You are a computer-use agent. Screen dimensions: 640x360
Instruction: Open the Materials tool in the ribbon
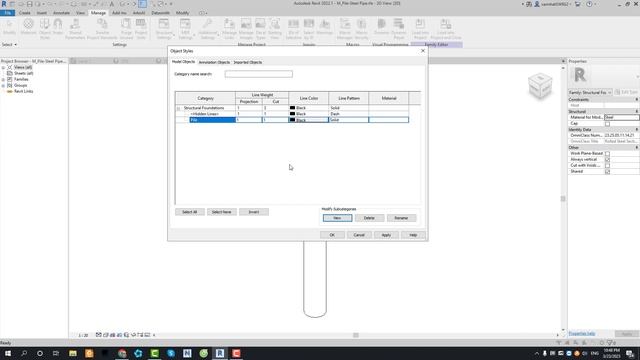[x=28, y=28]
